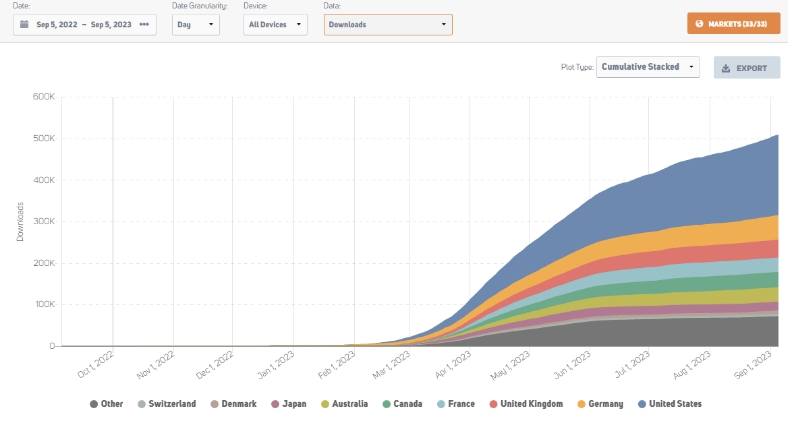Open the Date Granularity dropdown

coord(195,24)
